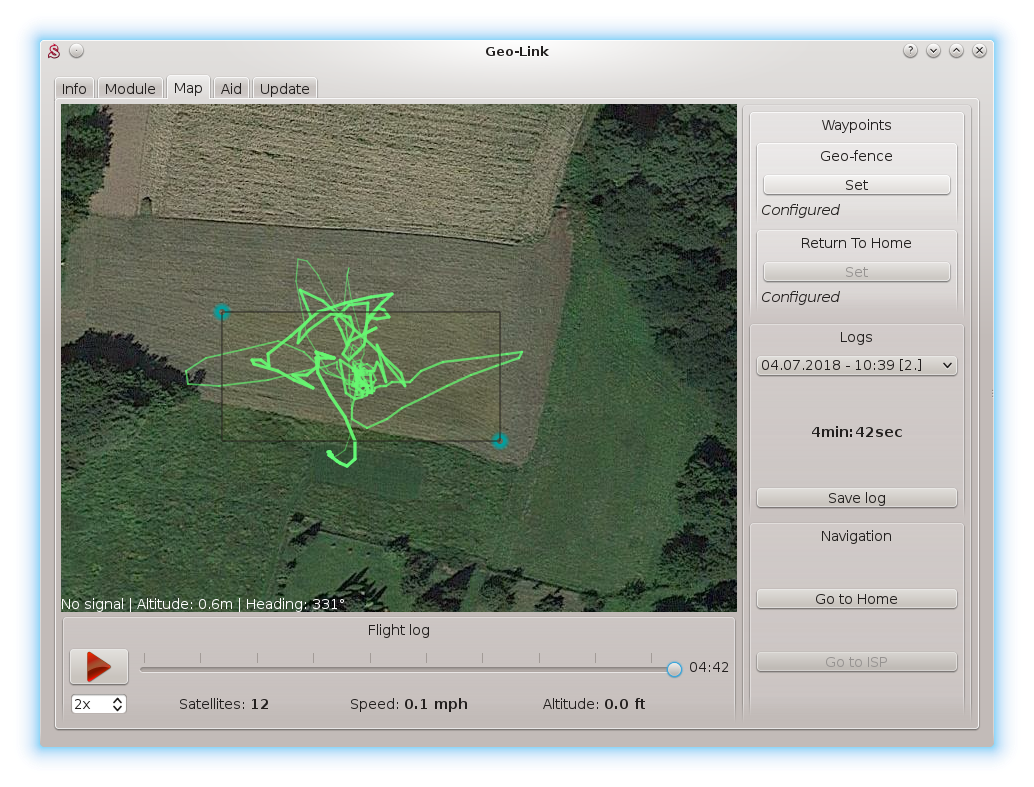Click the shade (down arrow) title bar button
This screenshot has width=1034, height=787.
point(933,51)
